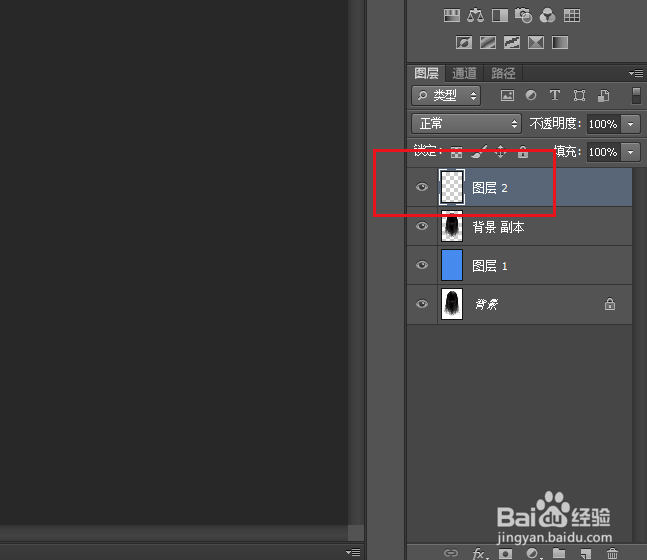Viewport: 647px width, 560px height.
Task: Select the 图层 2 transparent thumbnail
Action: pyautogui.click(x=452, y=187)
